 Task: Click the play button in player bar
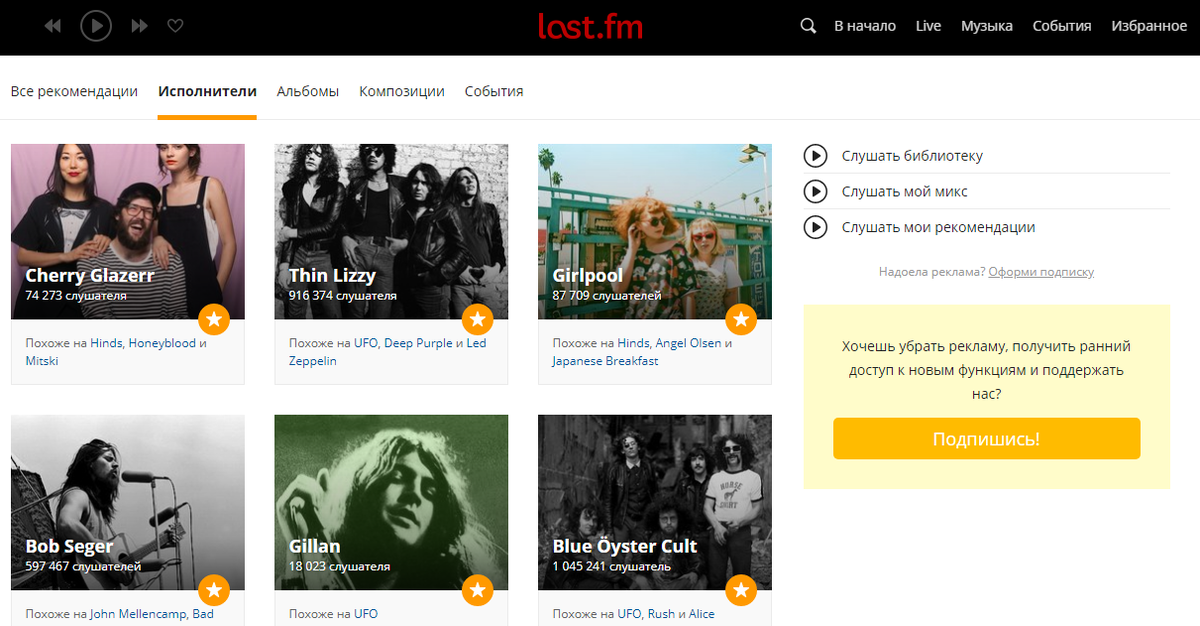pyautogui.click(x=96, y=26)
